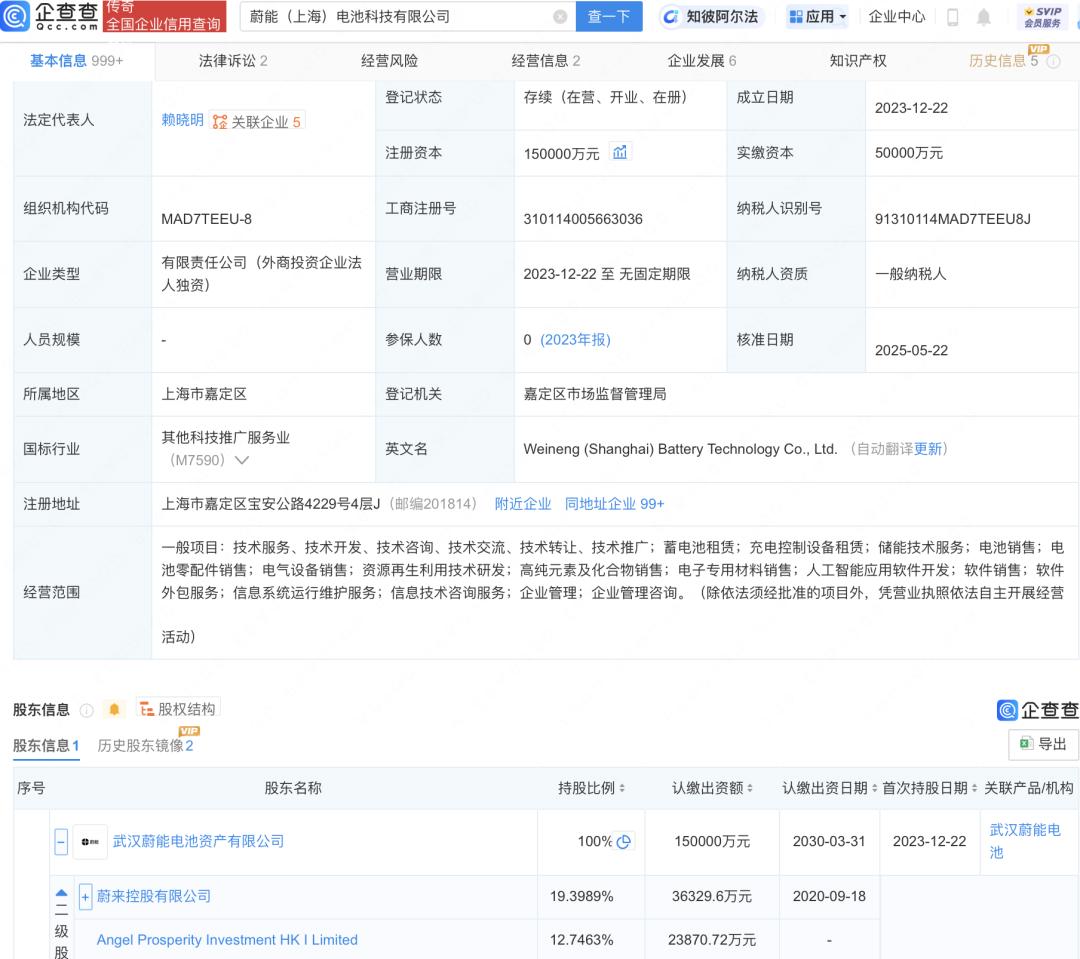The height and width of the screenshot is (959, 1080).
Task: Click 91310114MAD7TEEU8J taxpayer ID
Action: (953, 219)
